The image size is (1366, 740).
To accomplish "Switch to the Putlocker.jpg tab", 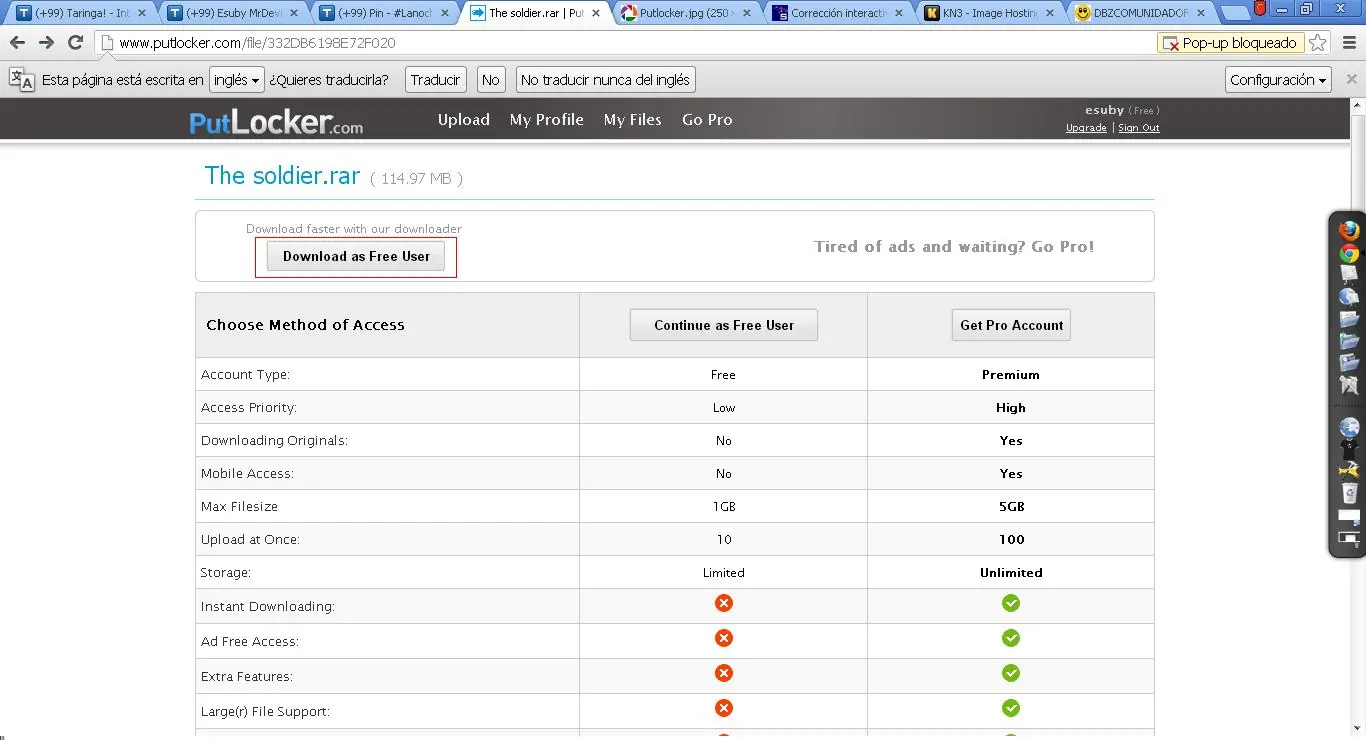I will click(x=686, y=13).
